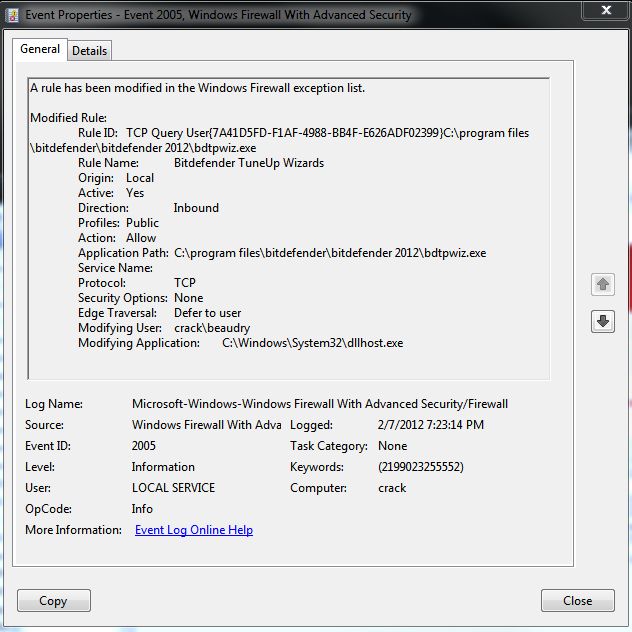Click the Active Yes value
Viewport: 632px width, 632px height.
[135, 193]
